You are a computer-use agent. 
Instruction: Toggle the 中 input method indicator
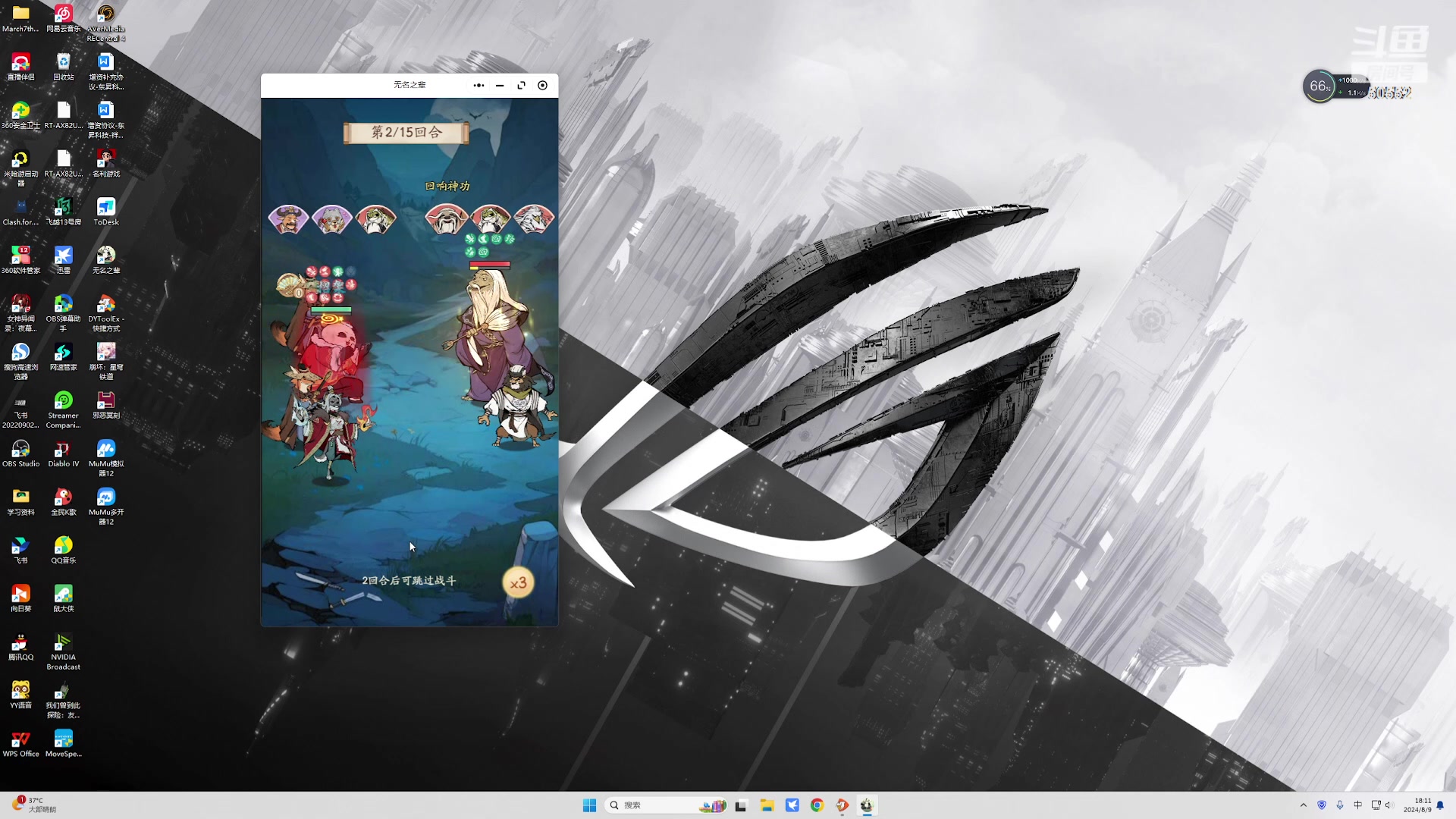(1357, 805)
